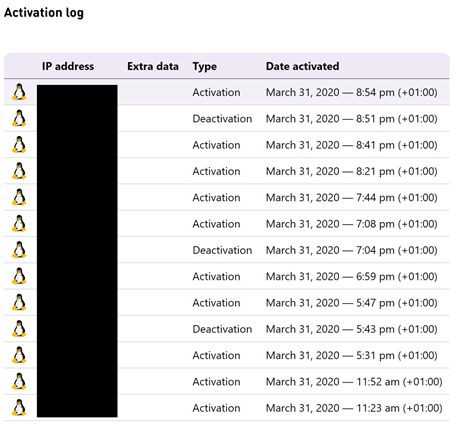Click the Extra data column header
The height and width of the screenshot is (432, 458).
[153, 66]
